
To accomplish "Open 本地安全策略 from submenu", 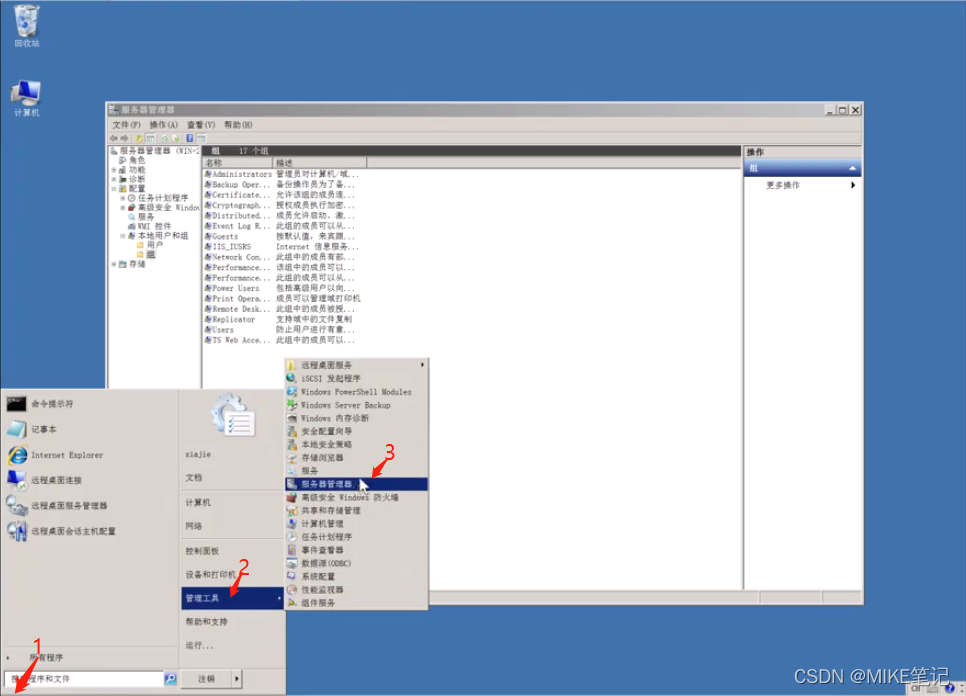I will [356, 445].
